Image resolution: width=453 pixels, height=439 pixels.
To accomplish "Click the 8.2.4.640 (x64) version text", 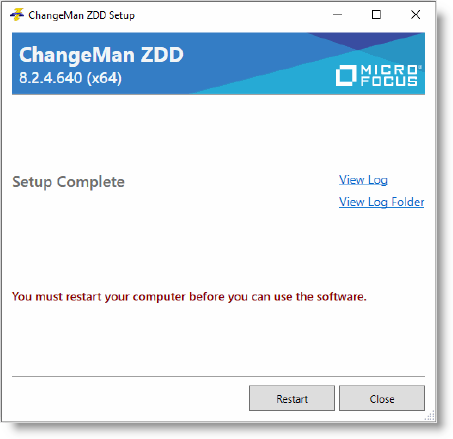I will pyautogui.click(x=70, y=78).
